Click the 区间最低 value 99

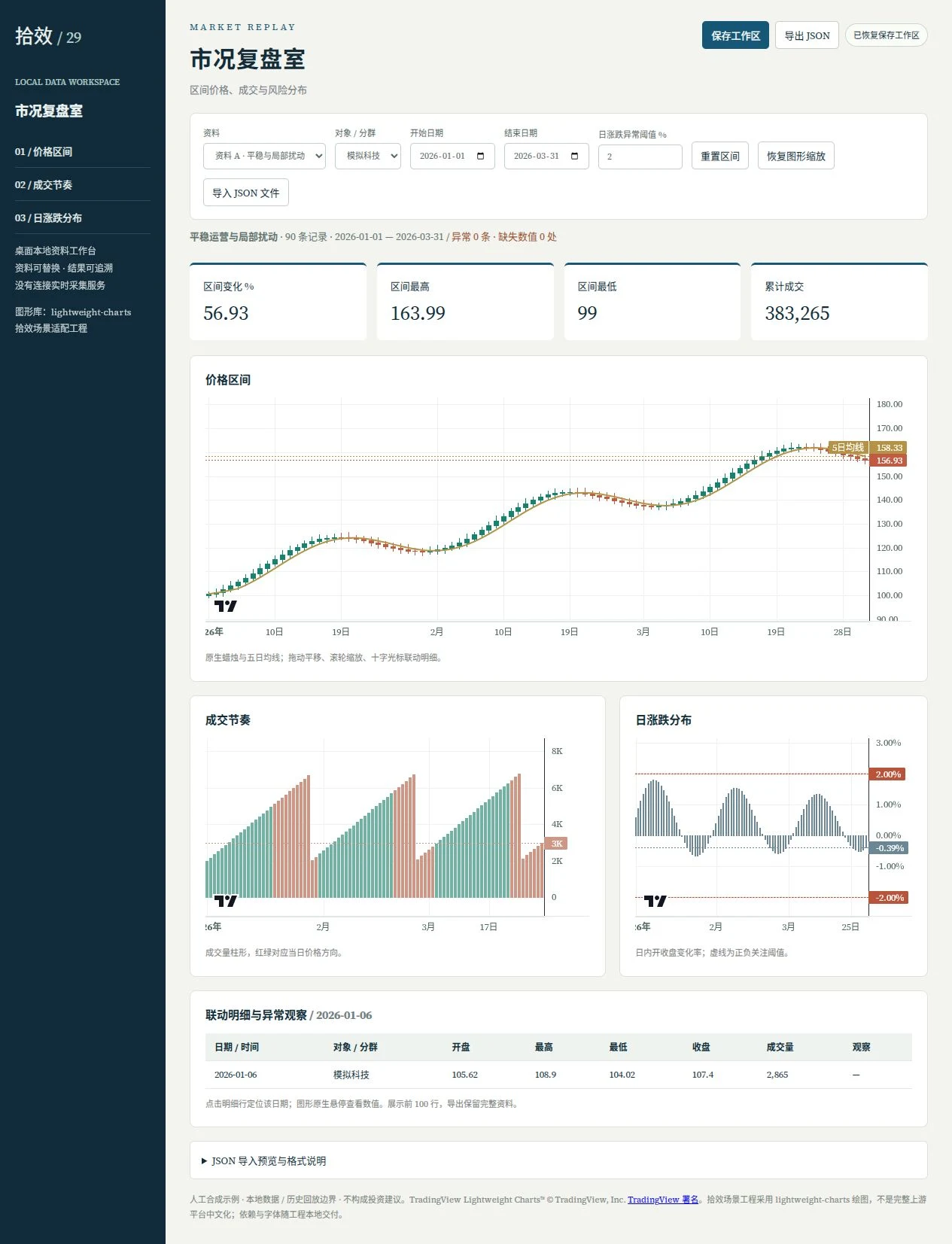point(587,313)
